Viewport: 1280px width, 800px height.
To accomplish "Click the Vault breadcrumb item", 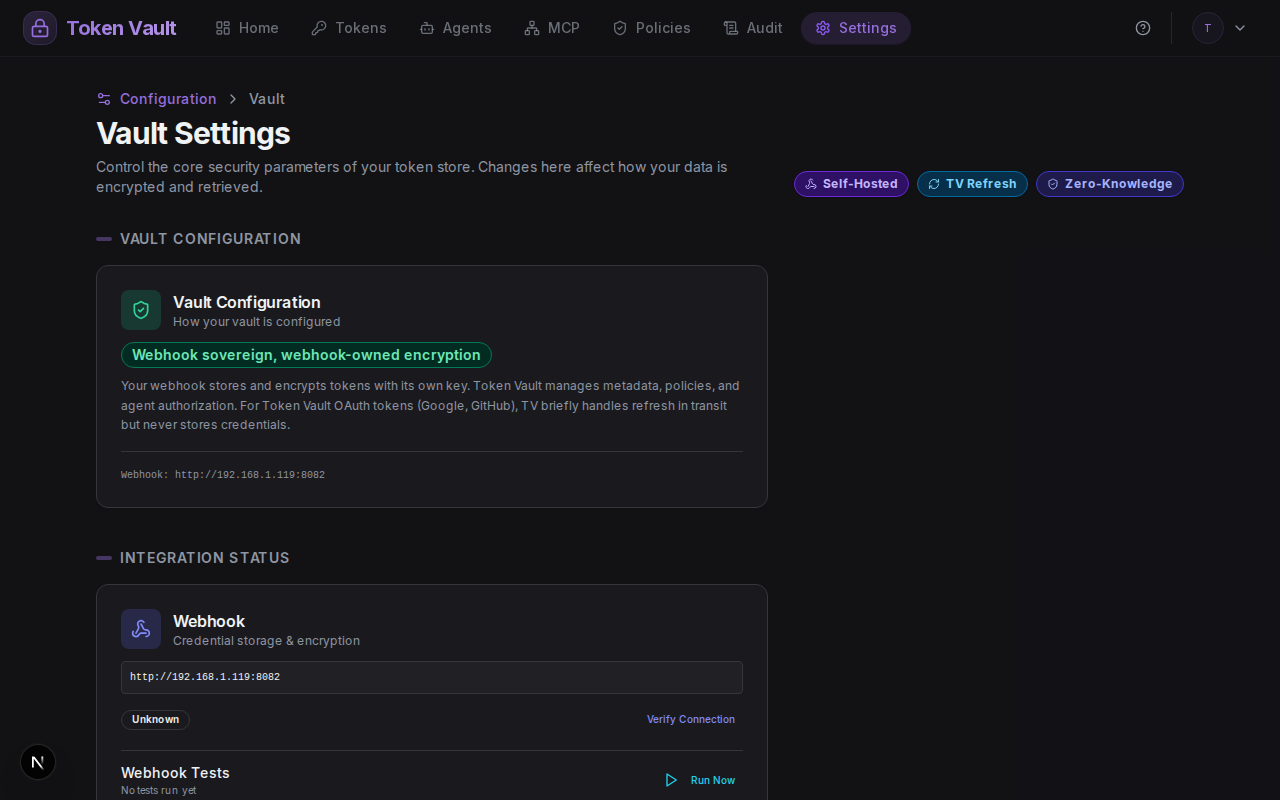I will (267, 99).
